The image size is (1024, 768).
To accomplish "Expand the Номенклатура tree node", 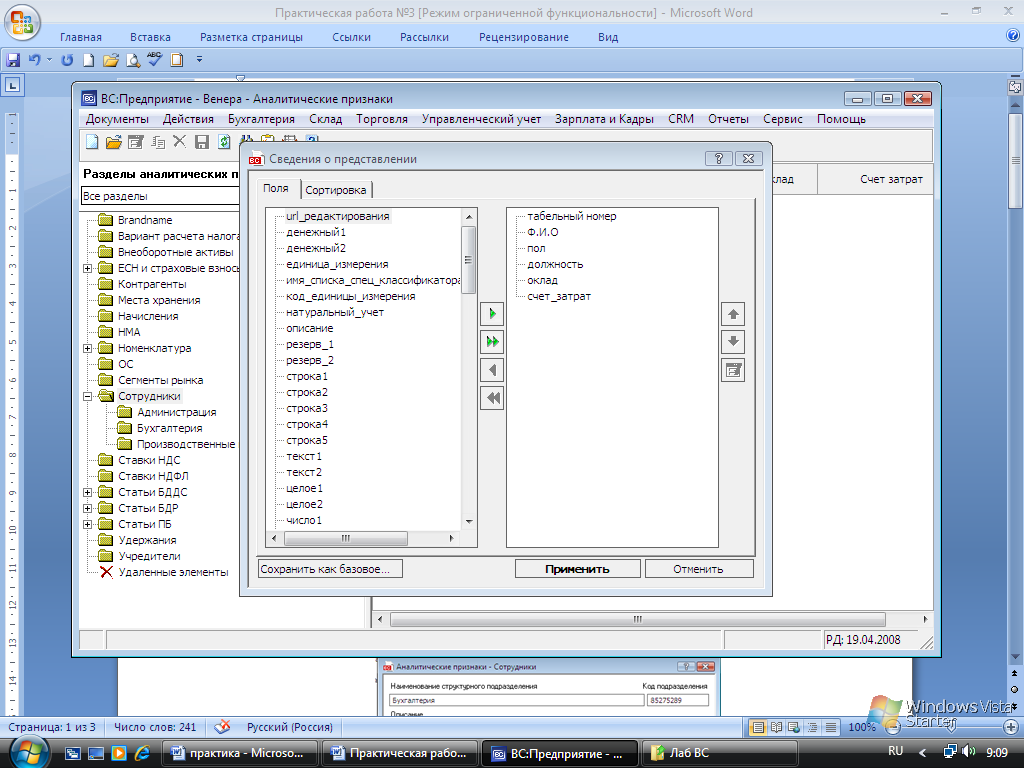I will tap(88, 349).
